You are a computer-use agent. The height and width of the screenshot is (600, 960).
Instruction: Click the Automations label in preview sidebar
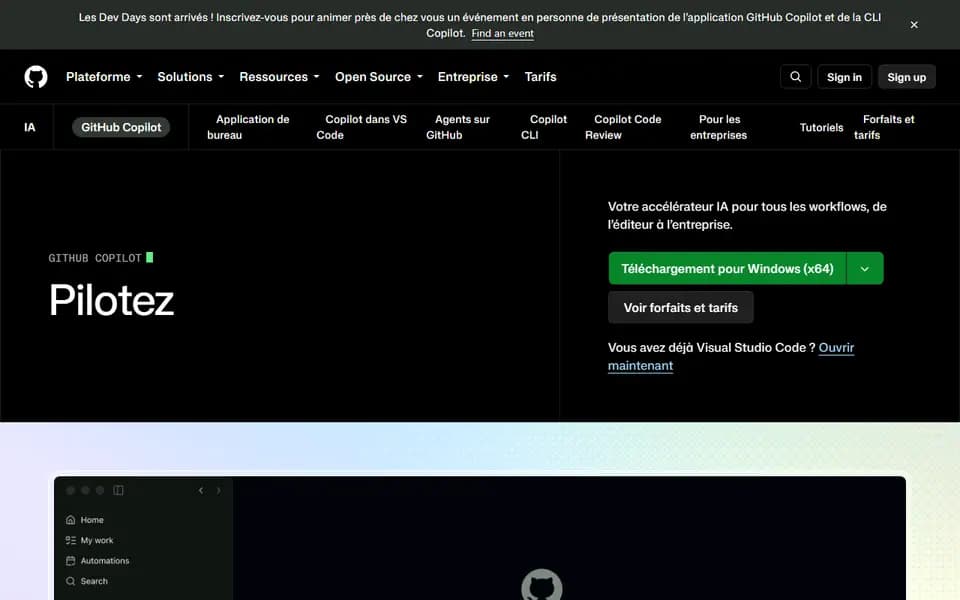[105, 561]
